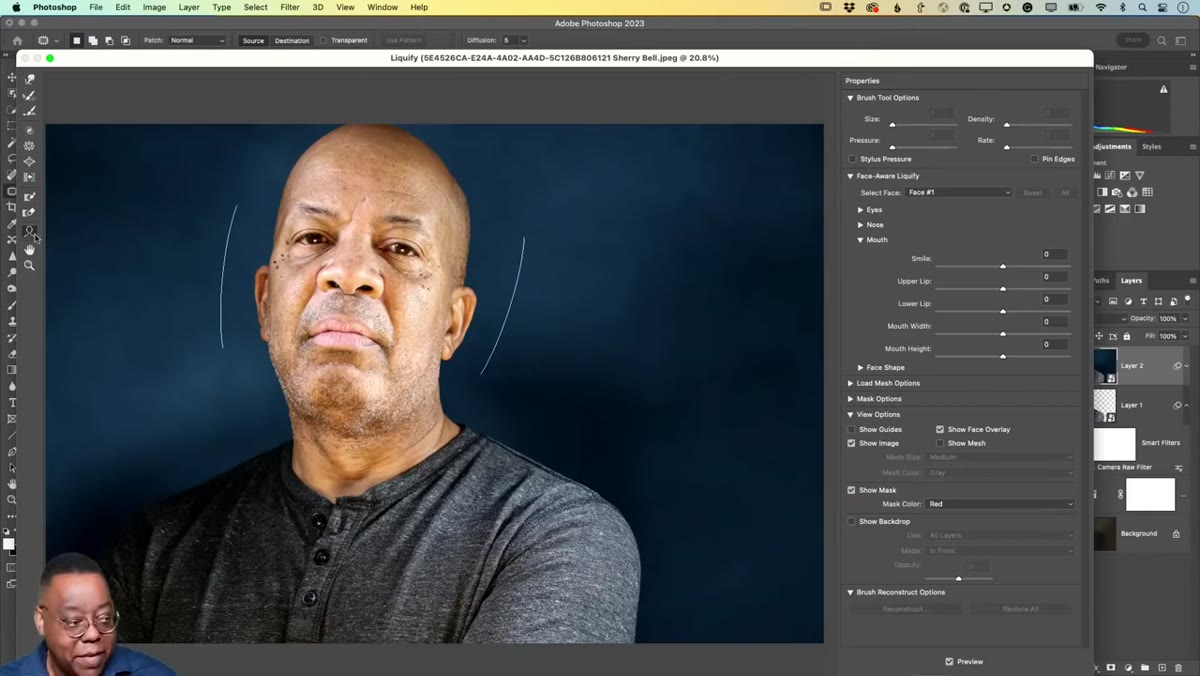The image size is (1200, 676).
Task: Select the Eraser tool in main toolbar
Action: (12, 354)
